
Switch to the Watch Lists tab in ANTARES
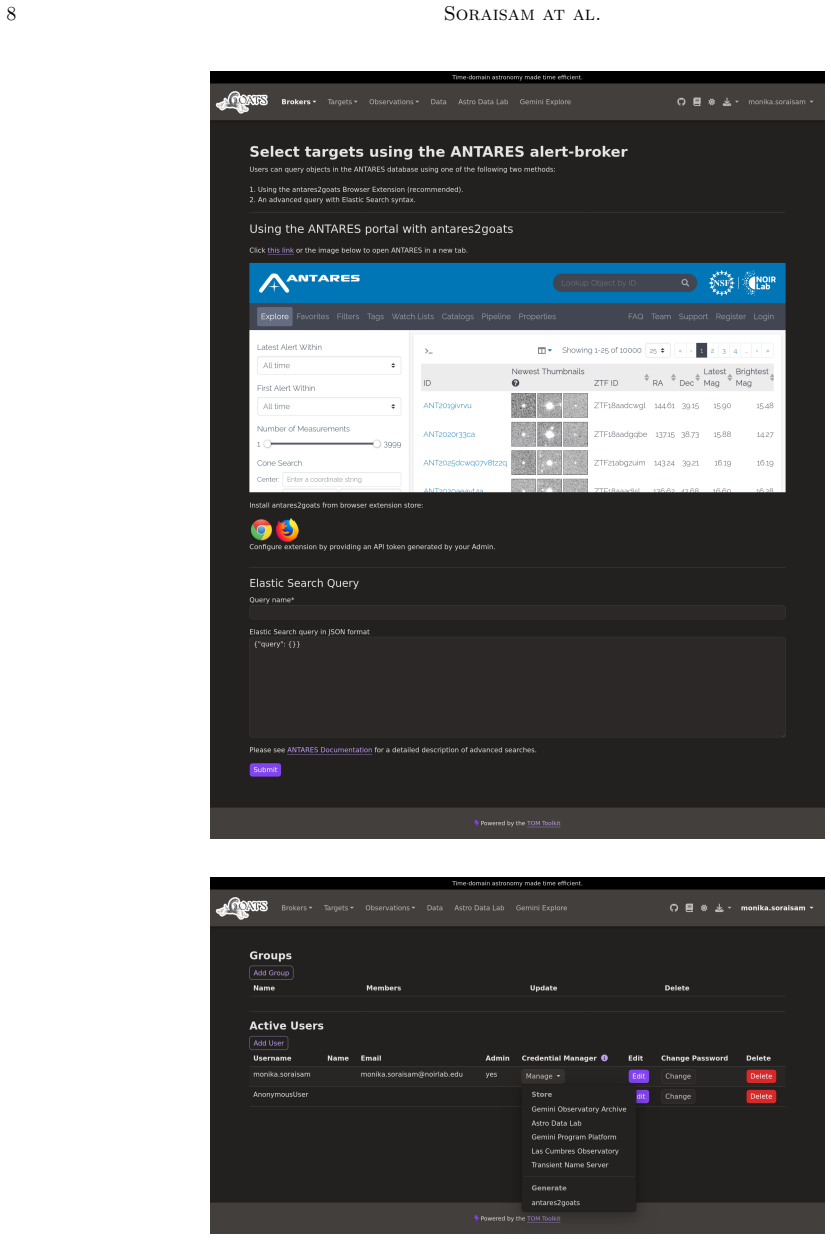click(413, 317)
